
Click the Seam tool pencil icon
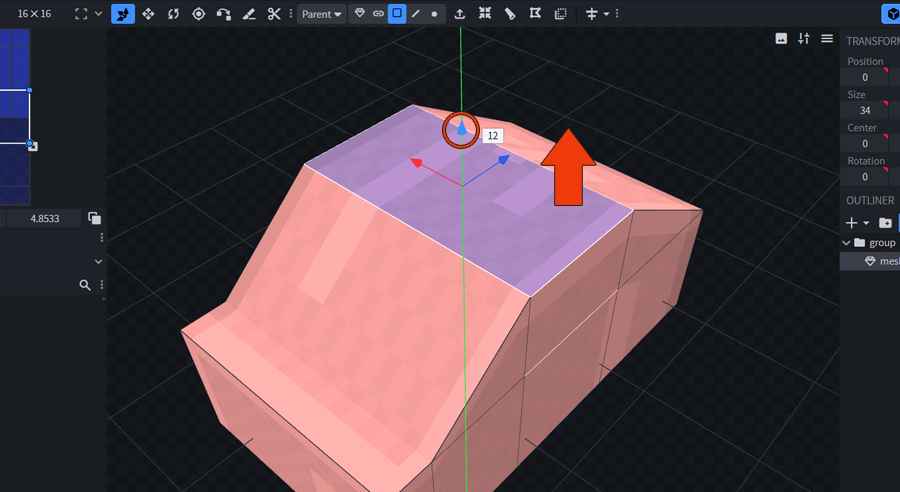click(248, 14)
